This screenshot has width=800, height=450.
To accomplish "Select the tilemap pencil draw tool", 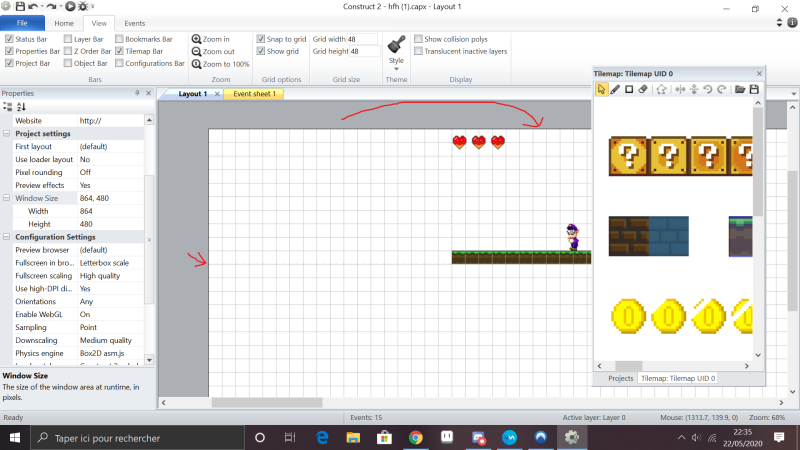I will 615,89.
